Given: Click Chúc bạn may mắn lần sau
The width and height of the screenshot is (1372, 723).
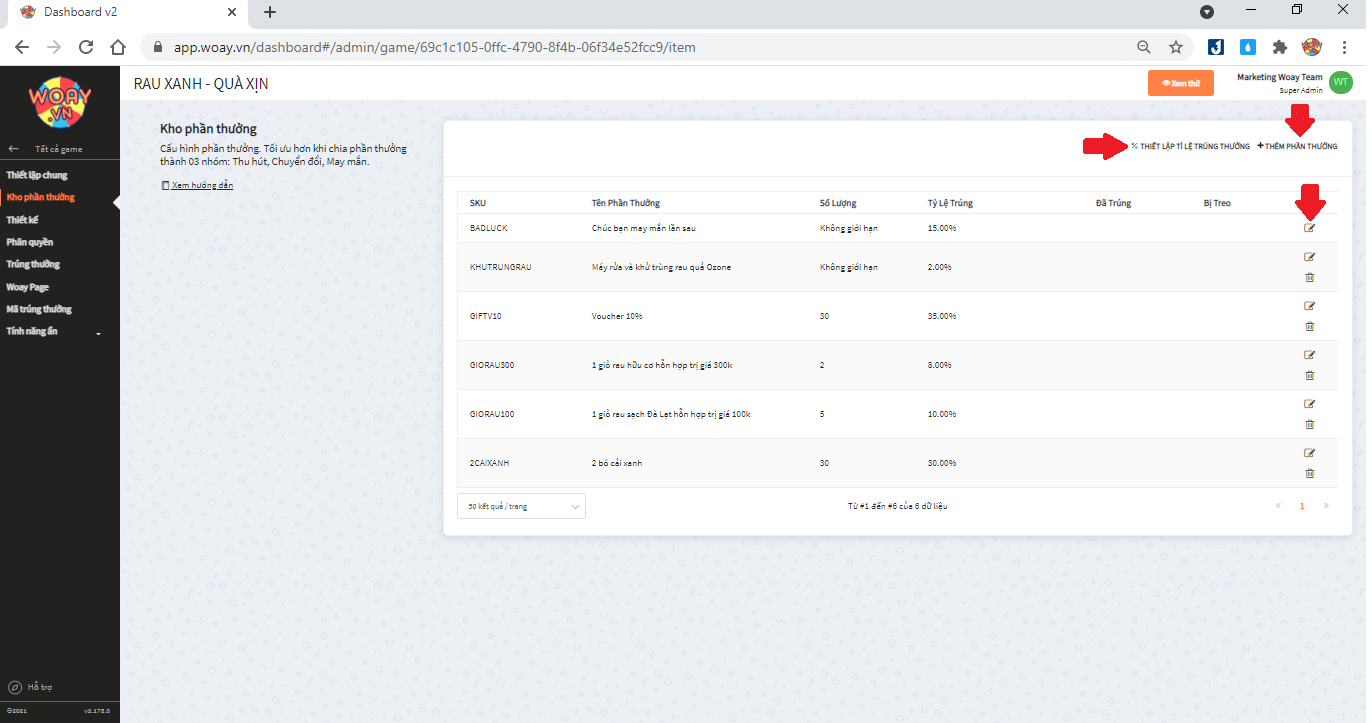Looking at the screenshot, I should click(644, 228).
